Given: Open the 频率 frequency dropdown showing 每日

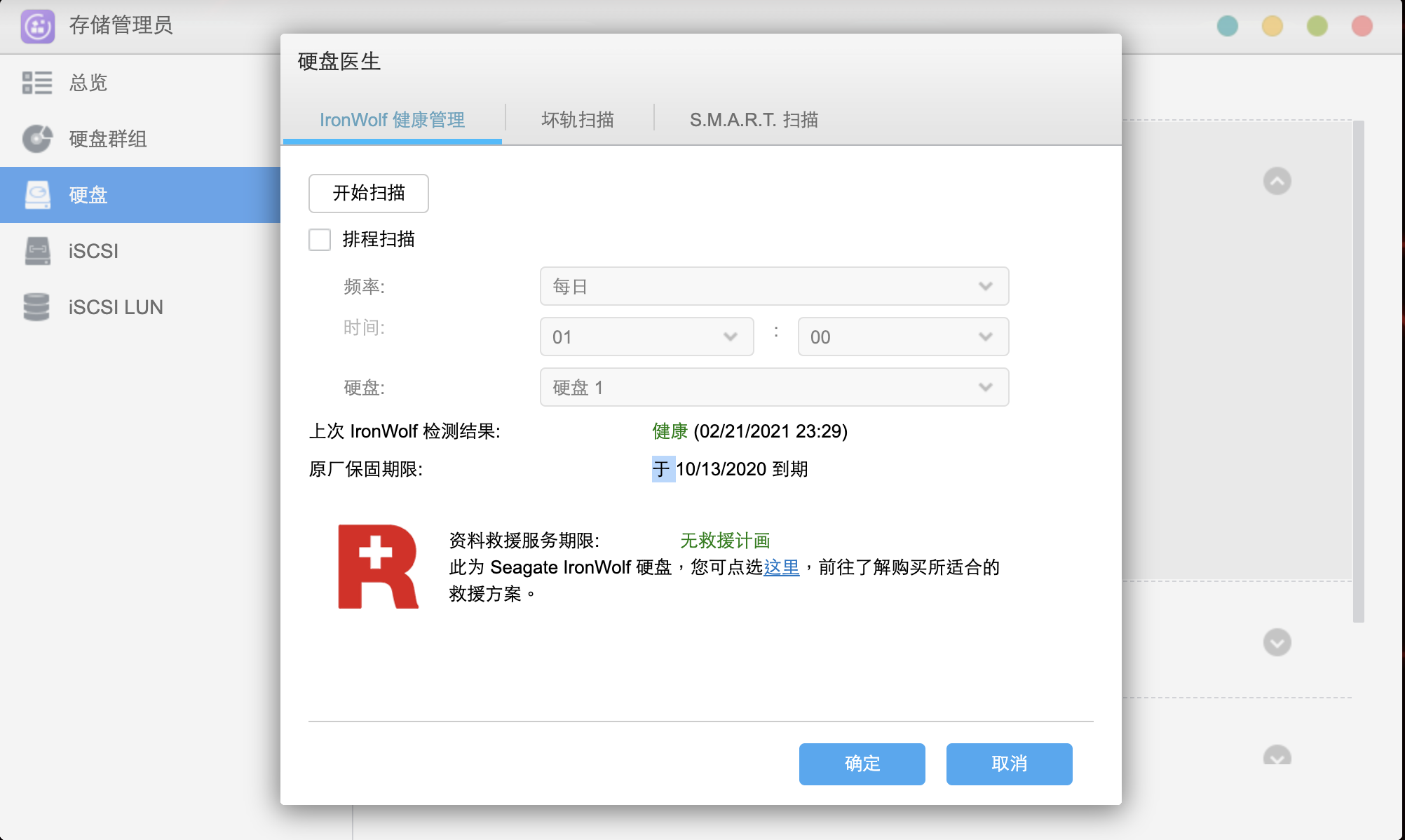Looking at the screenshot, I should click(x=774, y=286).
